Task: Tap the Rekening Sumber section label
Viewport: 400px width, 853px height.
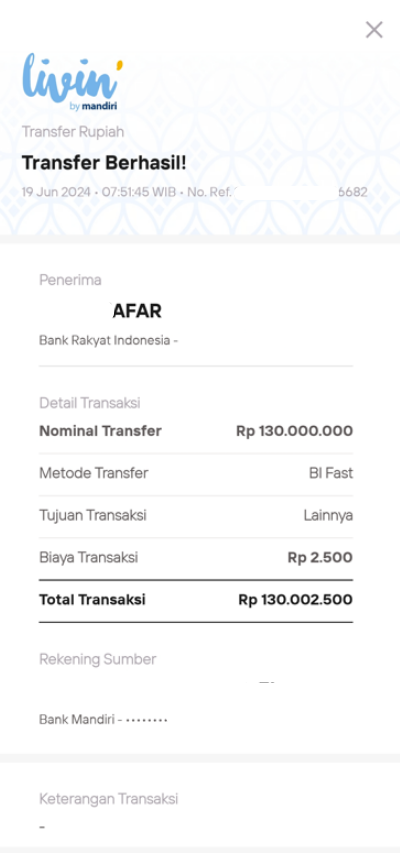Action: coord(97,659)
